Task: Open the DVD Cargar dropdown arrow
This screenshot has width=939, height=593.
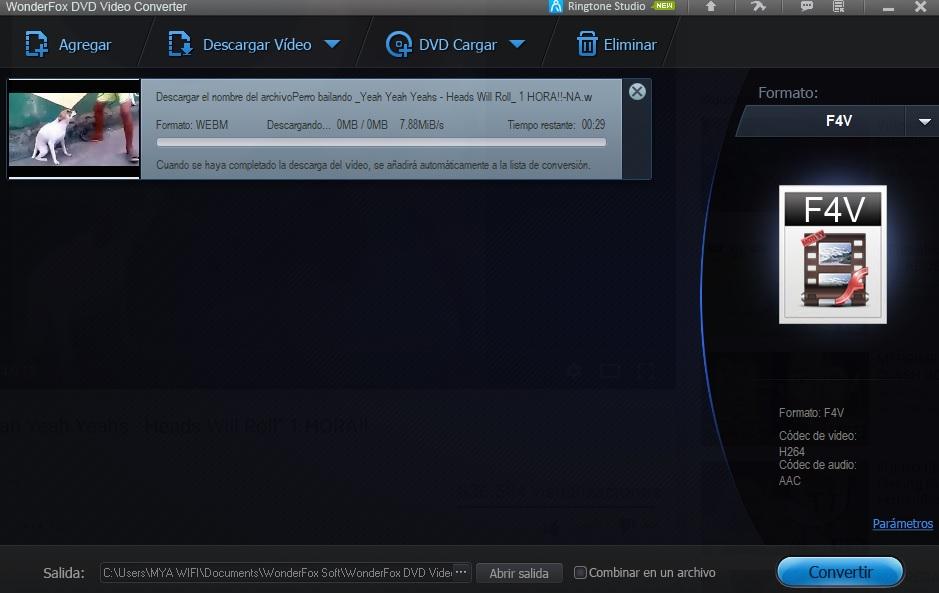Action: [x=517, y=45]
